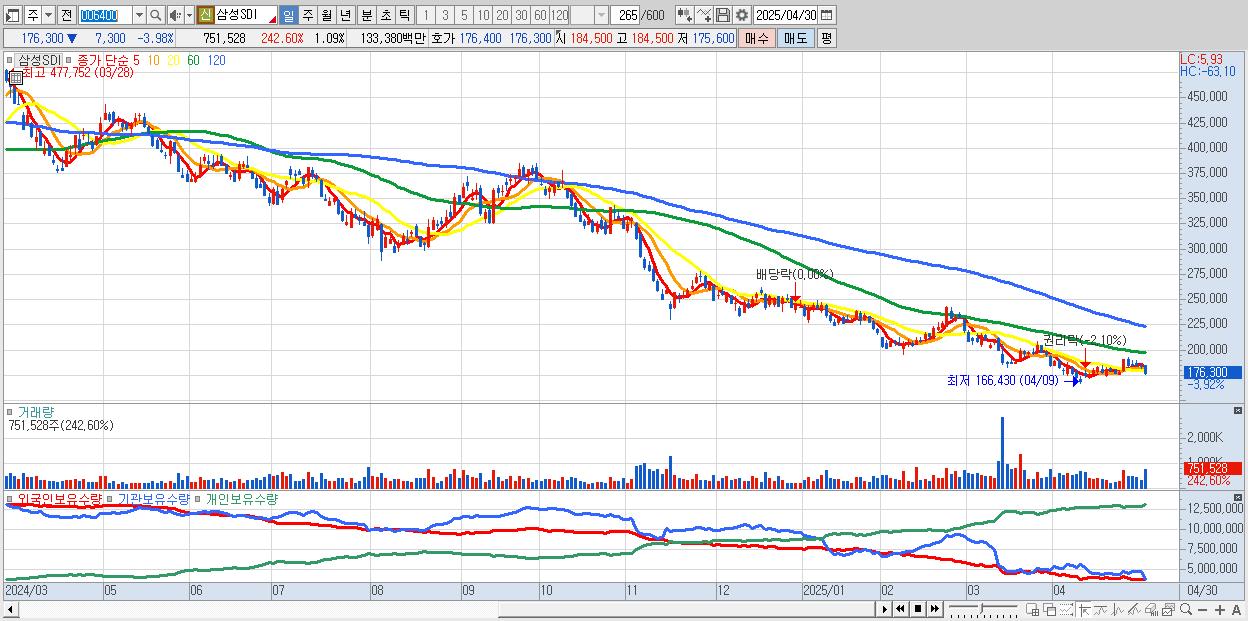
Task: Click the diagonal line drawing icon at bottom
Action: coord(1134,609)
